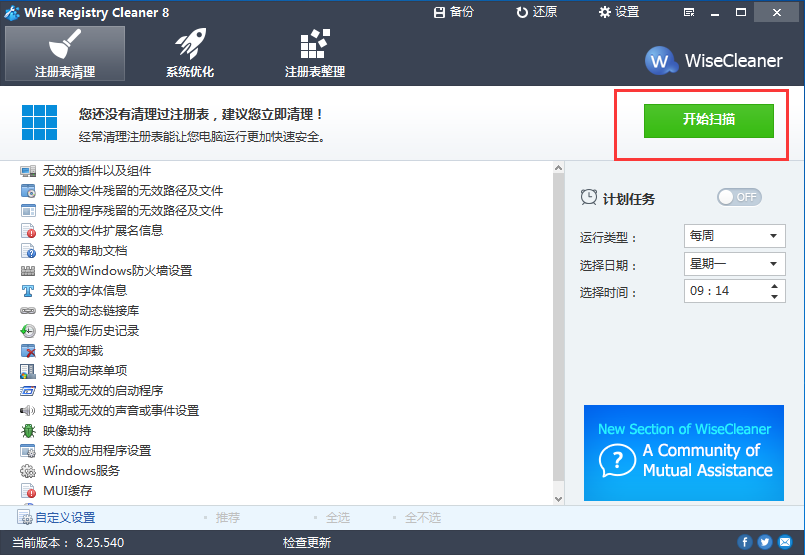Viewport: 805px width, 555px height.
Task: Click the icon for 无效的插件以及组件
Action: pos(28,170)
